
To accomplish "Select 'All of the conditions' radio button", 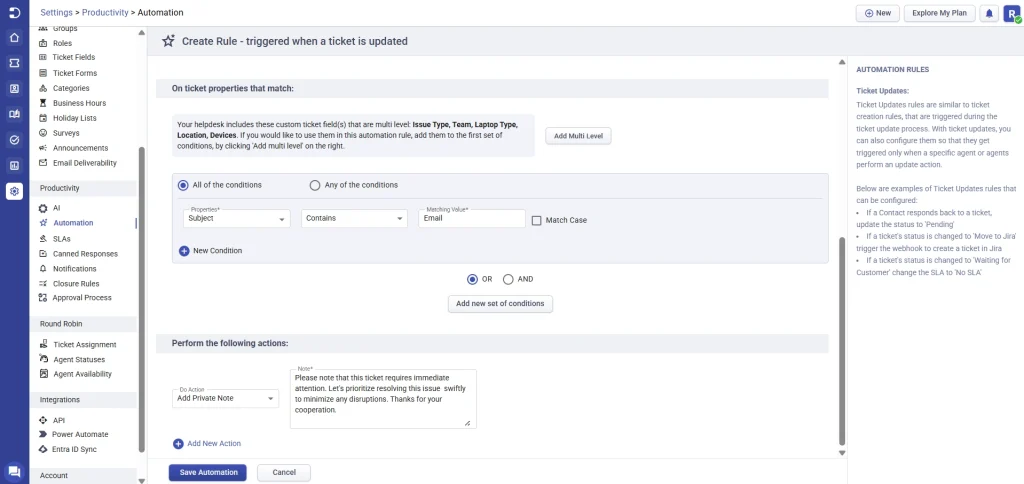I will click(183, 185).
